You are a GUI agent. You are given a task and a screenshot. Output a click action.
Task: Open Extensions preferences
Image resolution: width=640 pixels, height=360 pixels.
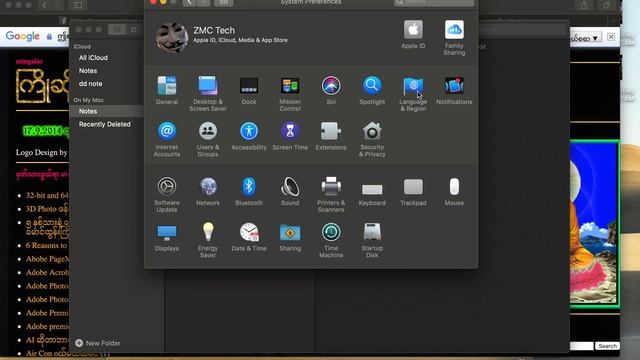331,136
